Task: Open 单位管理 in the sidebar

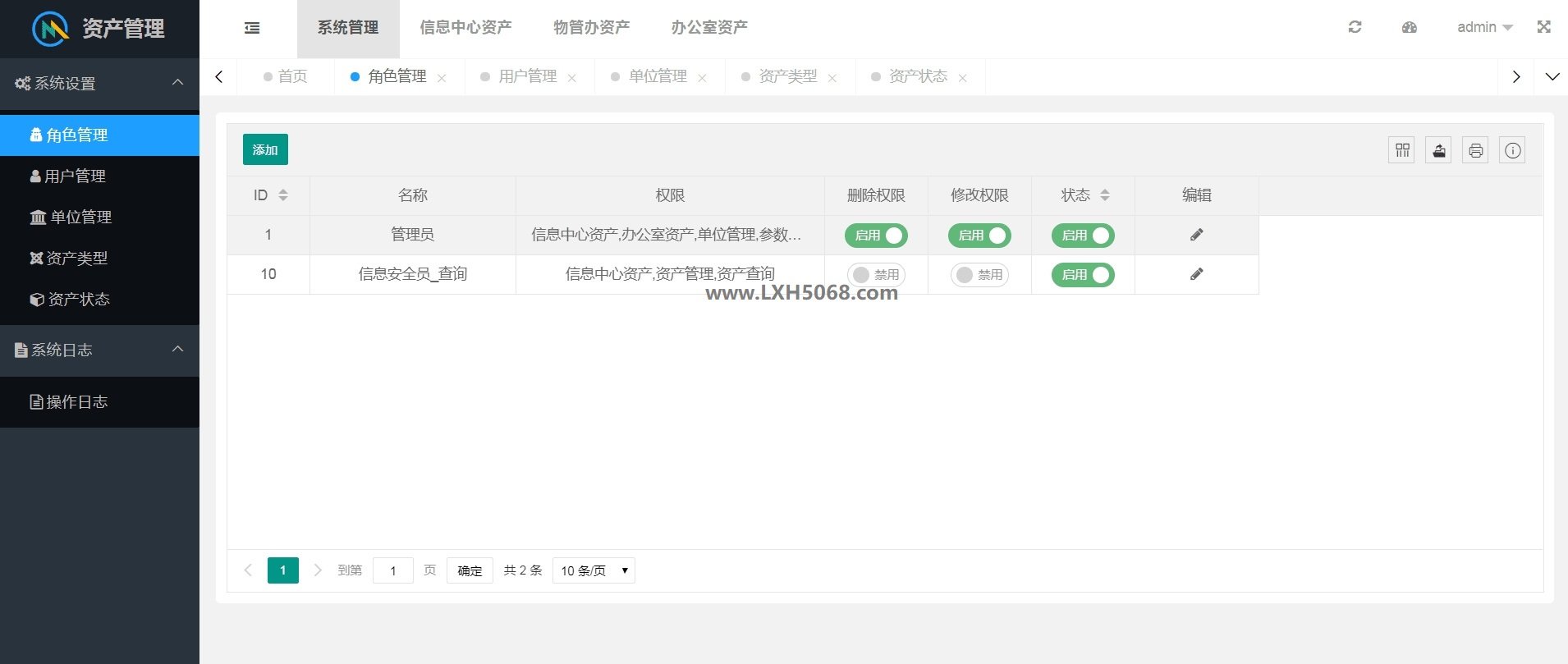Action: 99,217
